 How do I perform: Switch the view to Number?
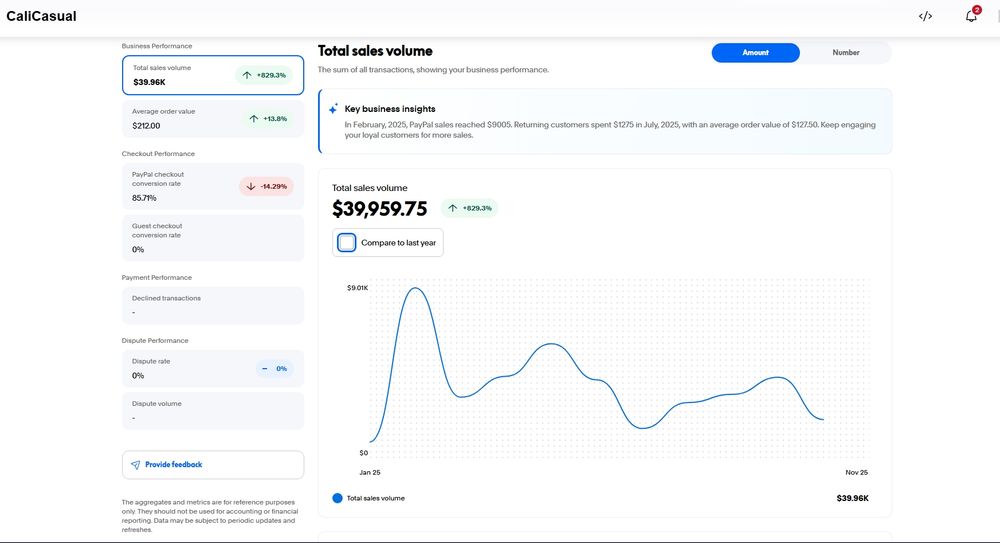pos(846,53)
